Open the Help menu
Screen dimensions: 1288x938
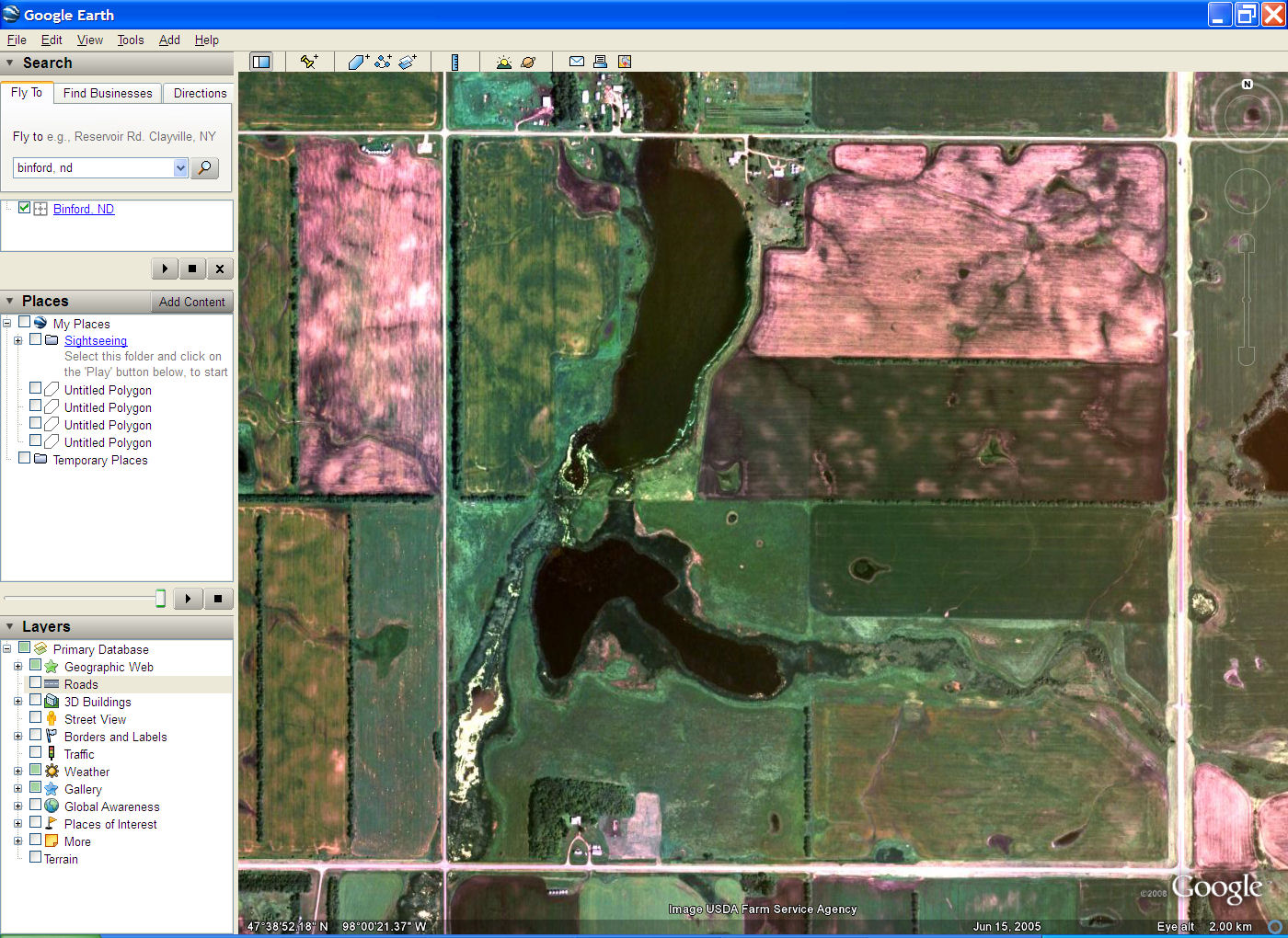(x=207, y=40)
